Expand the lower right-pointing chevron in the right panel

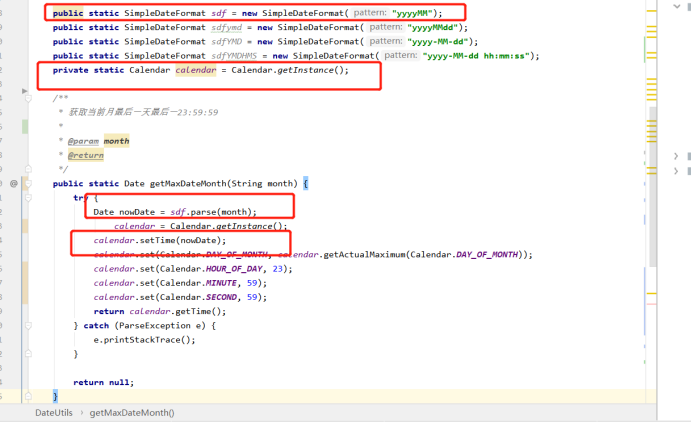(676, 171)
